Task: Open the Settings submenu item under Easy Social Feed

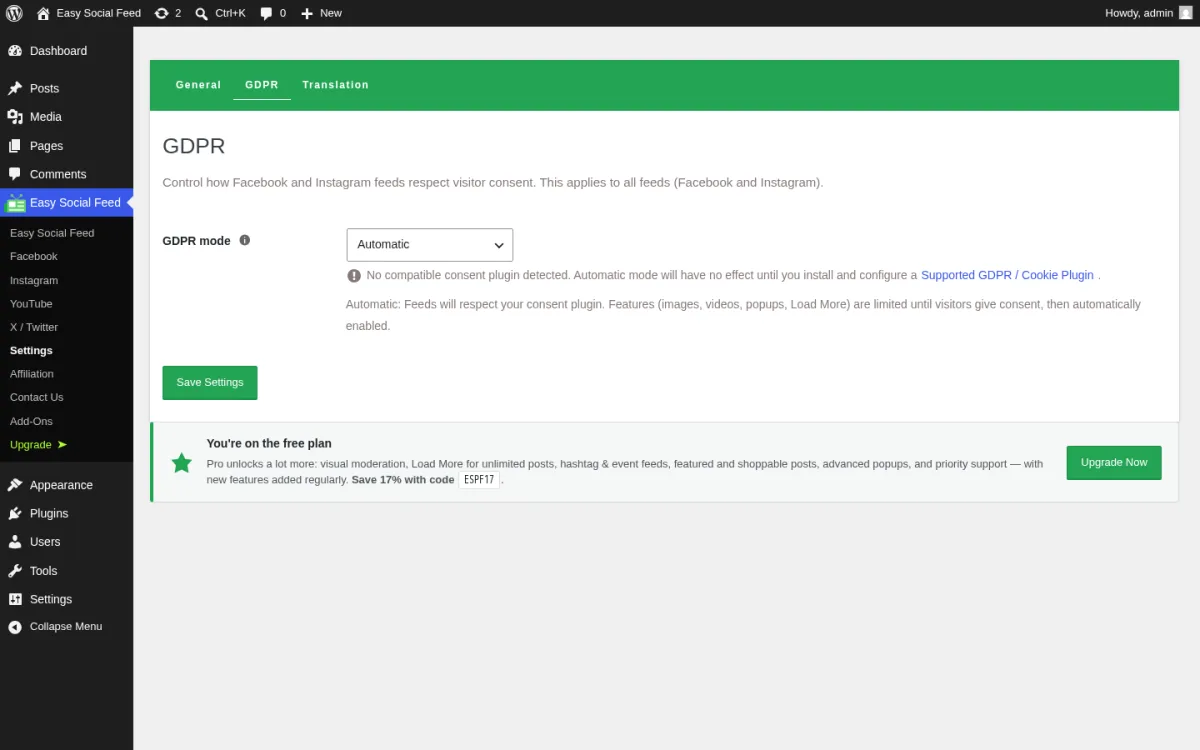Action: (x=31, y=351)
